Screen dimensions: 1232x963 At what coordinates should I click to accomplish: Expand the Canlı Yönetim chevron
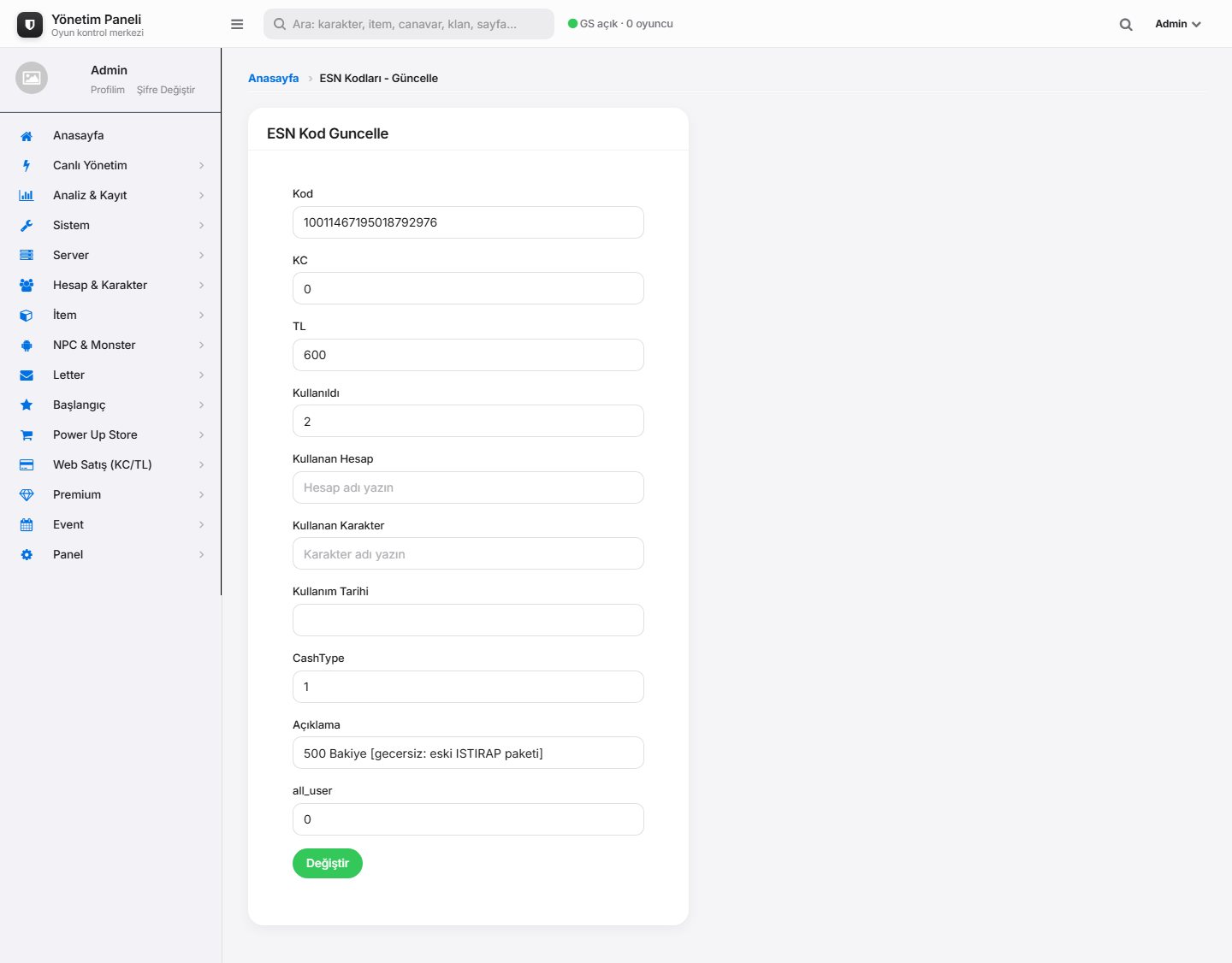(x=202, y=166)
